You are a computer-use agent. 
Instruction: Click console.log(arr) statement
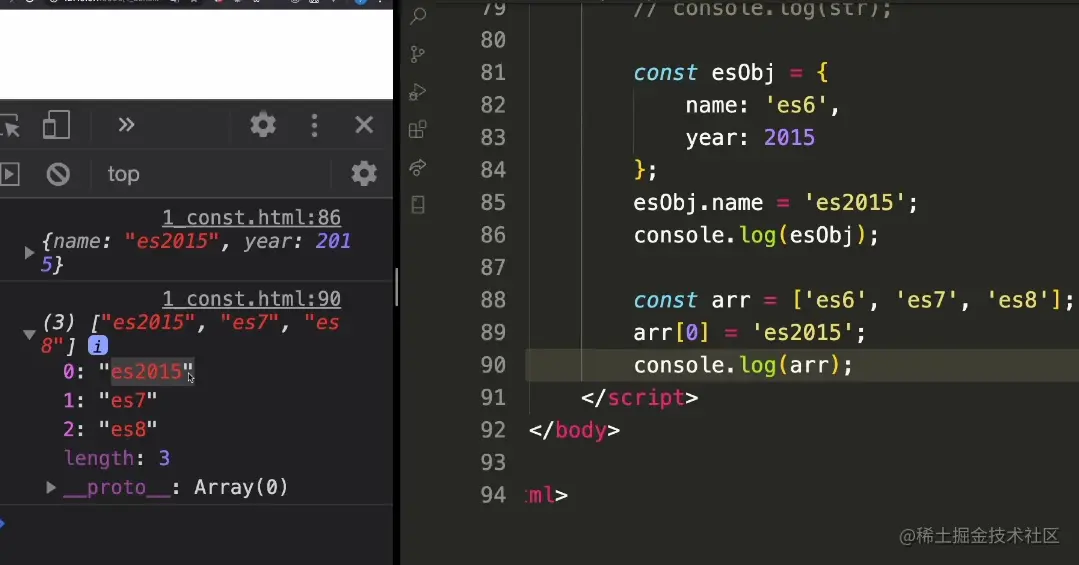pyautogui.click(x=743, y=365)
